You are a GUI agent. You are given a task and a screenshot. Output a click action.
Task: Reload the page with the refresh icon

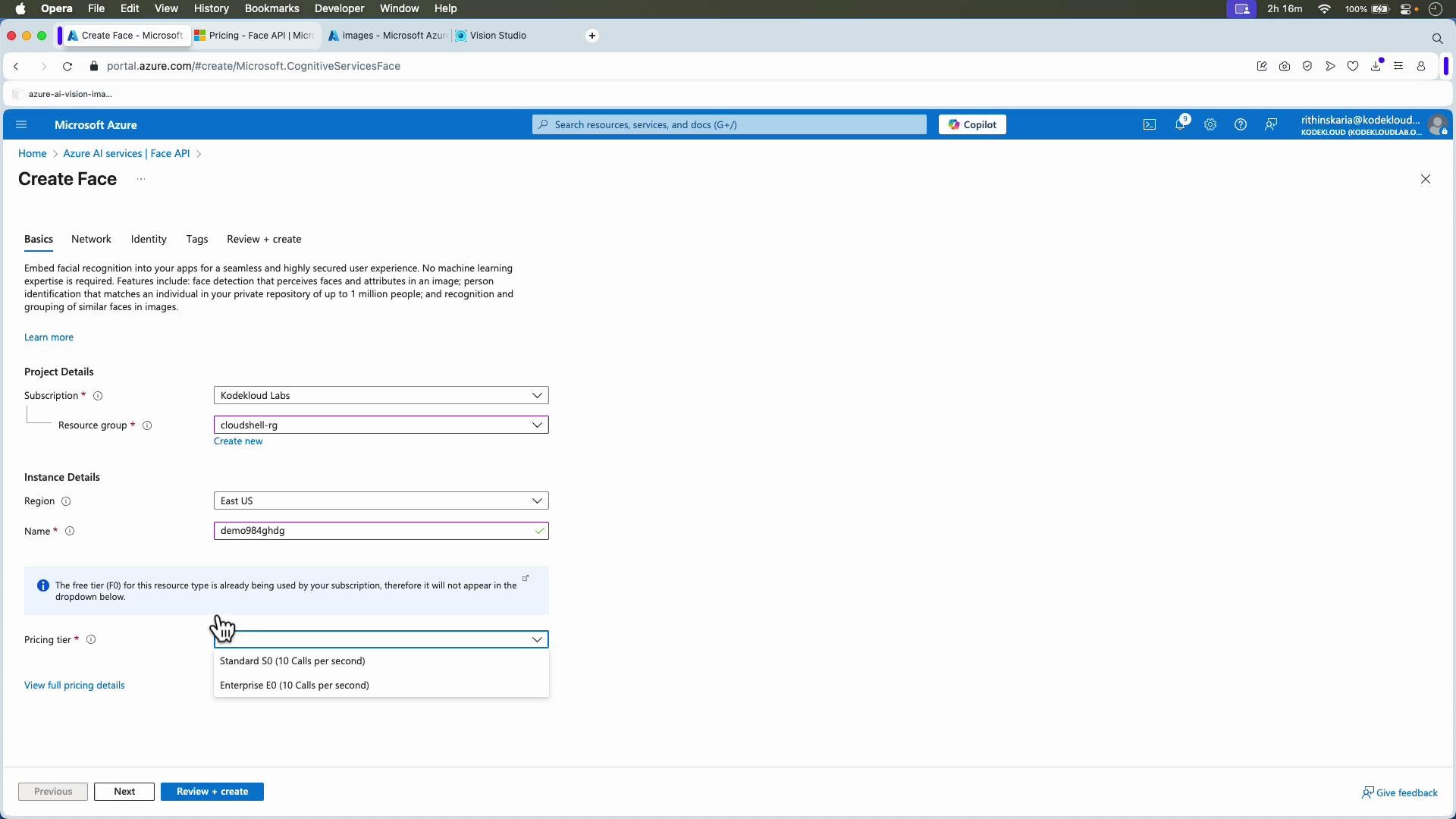click(x=67, y=67)
